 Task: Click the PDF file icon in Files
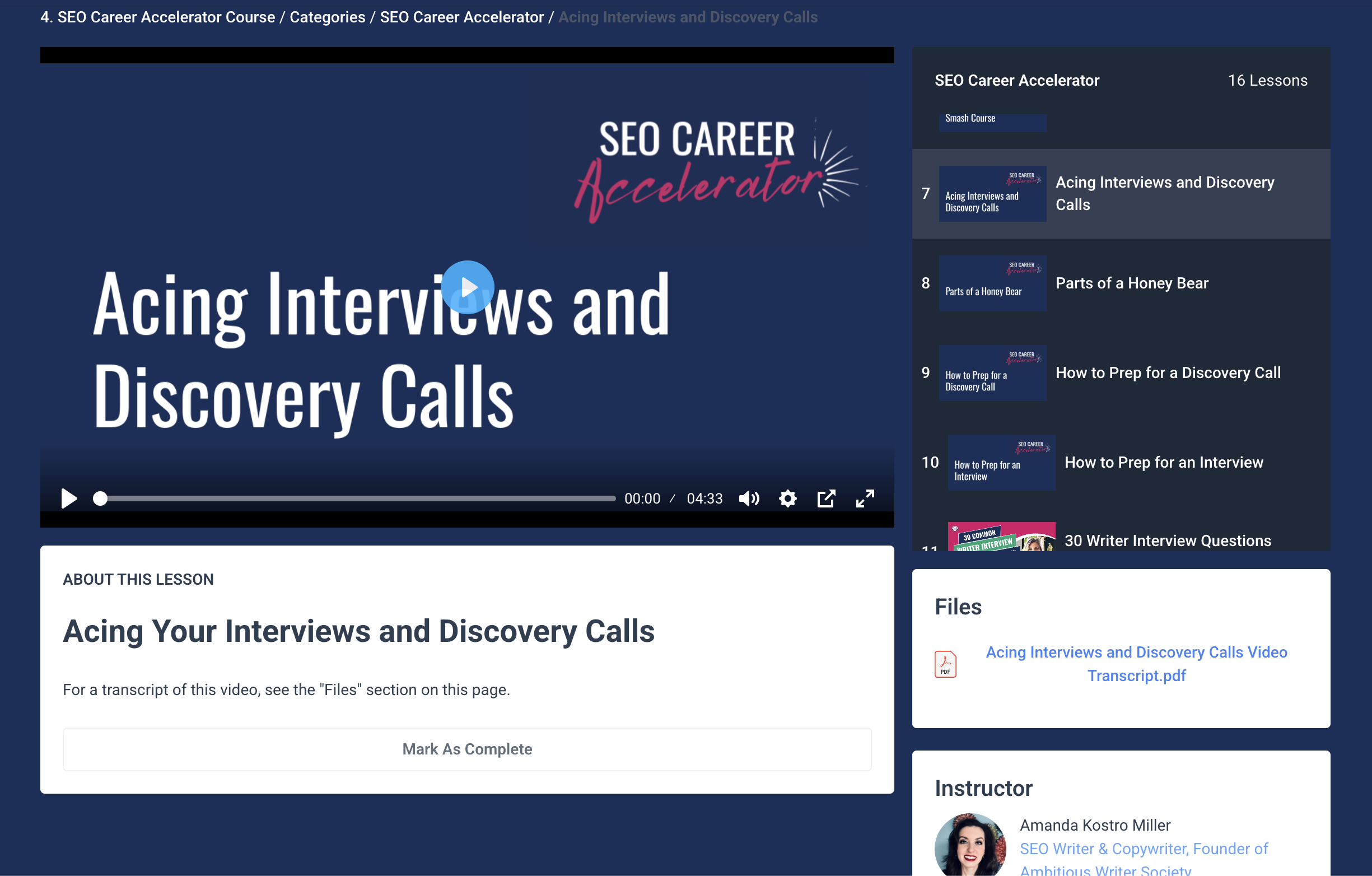[945, 664]
